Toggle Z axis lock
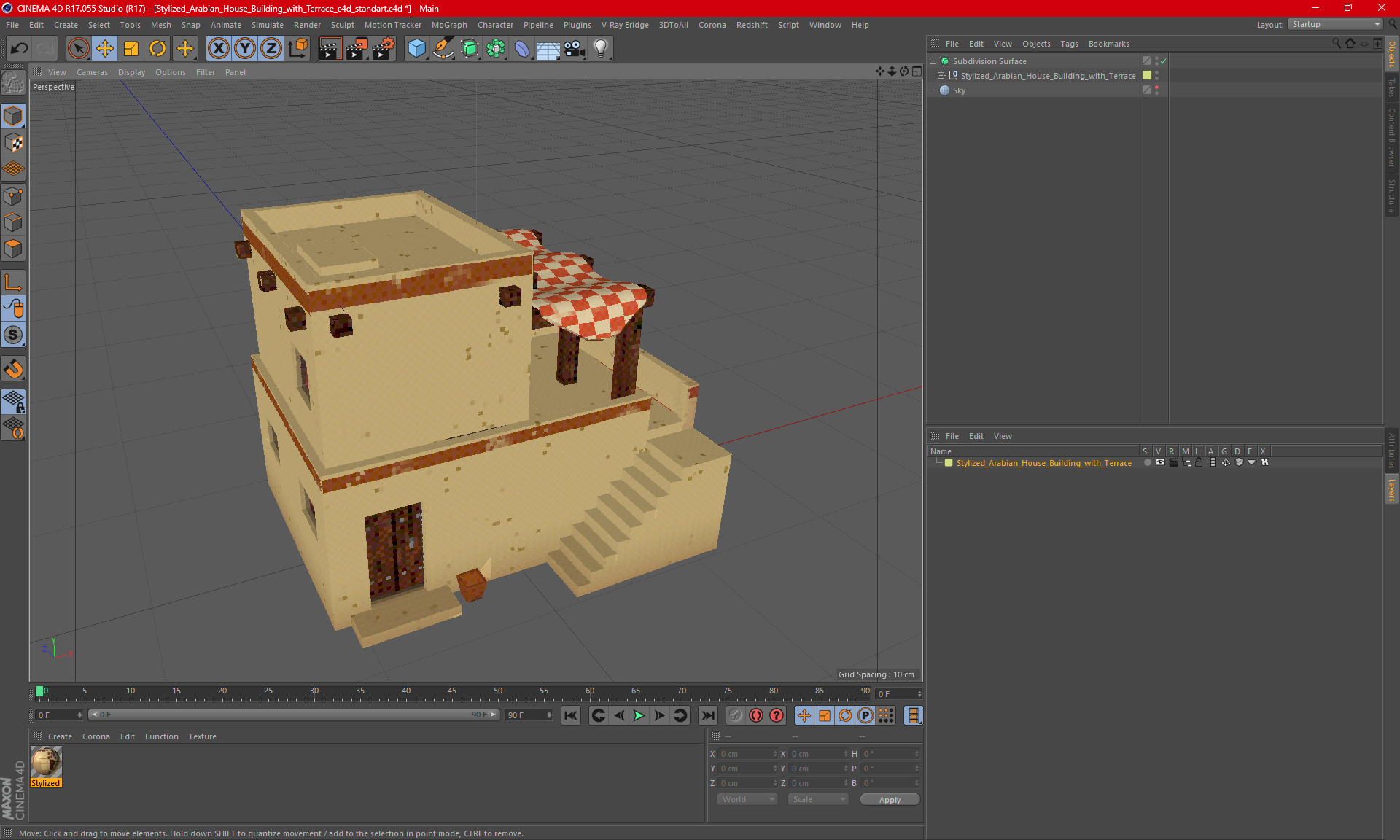 [x=271, y=49]
